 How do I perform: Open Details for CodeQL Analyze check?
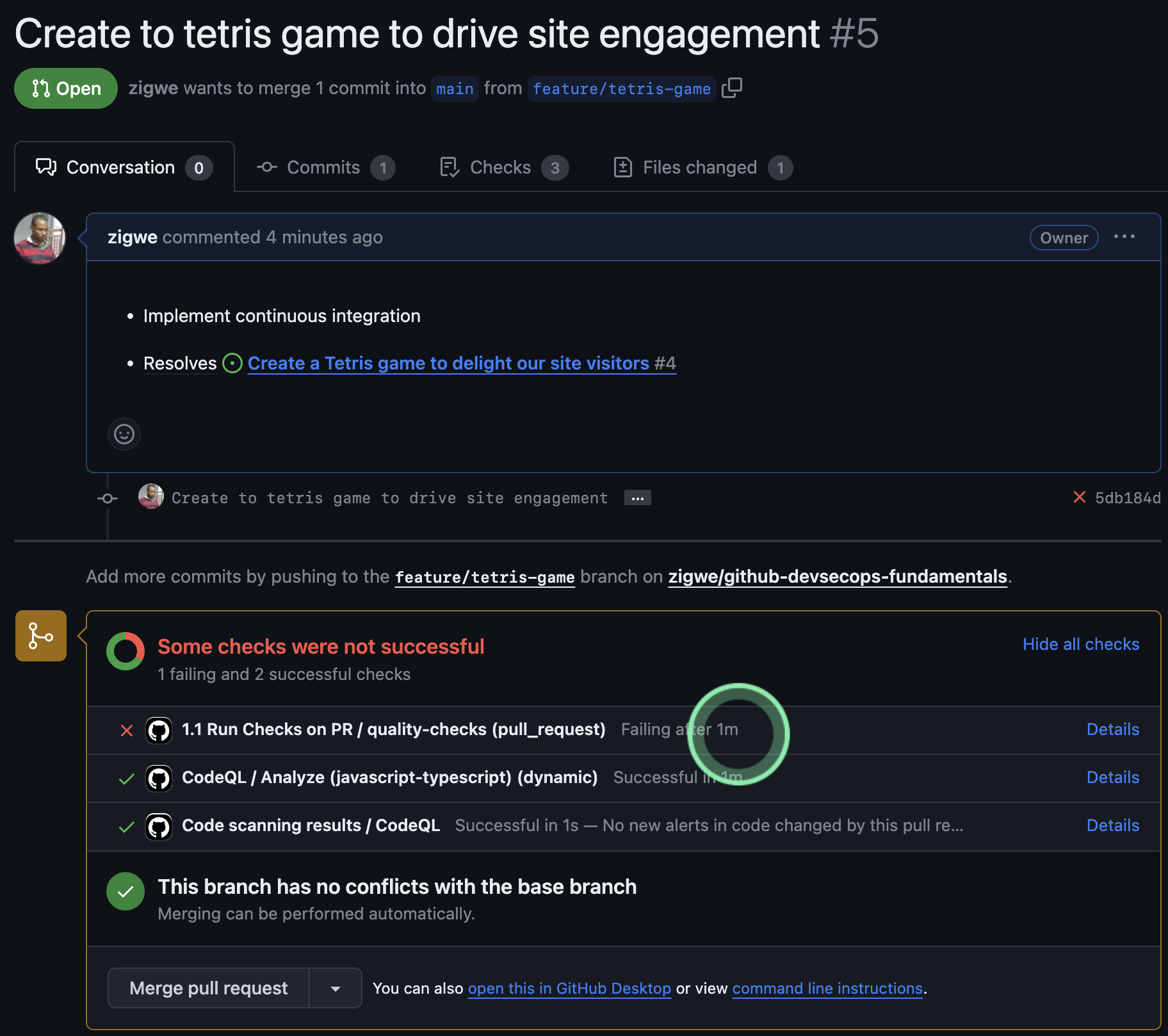(1113, 777)
